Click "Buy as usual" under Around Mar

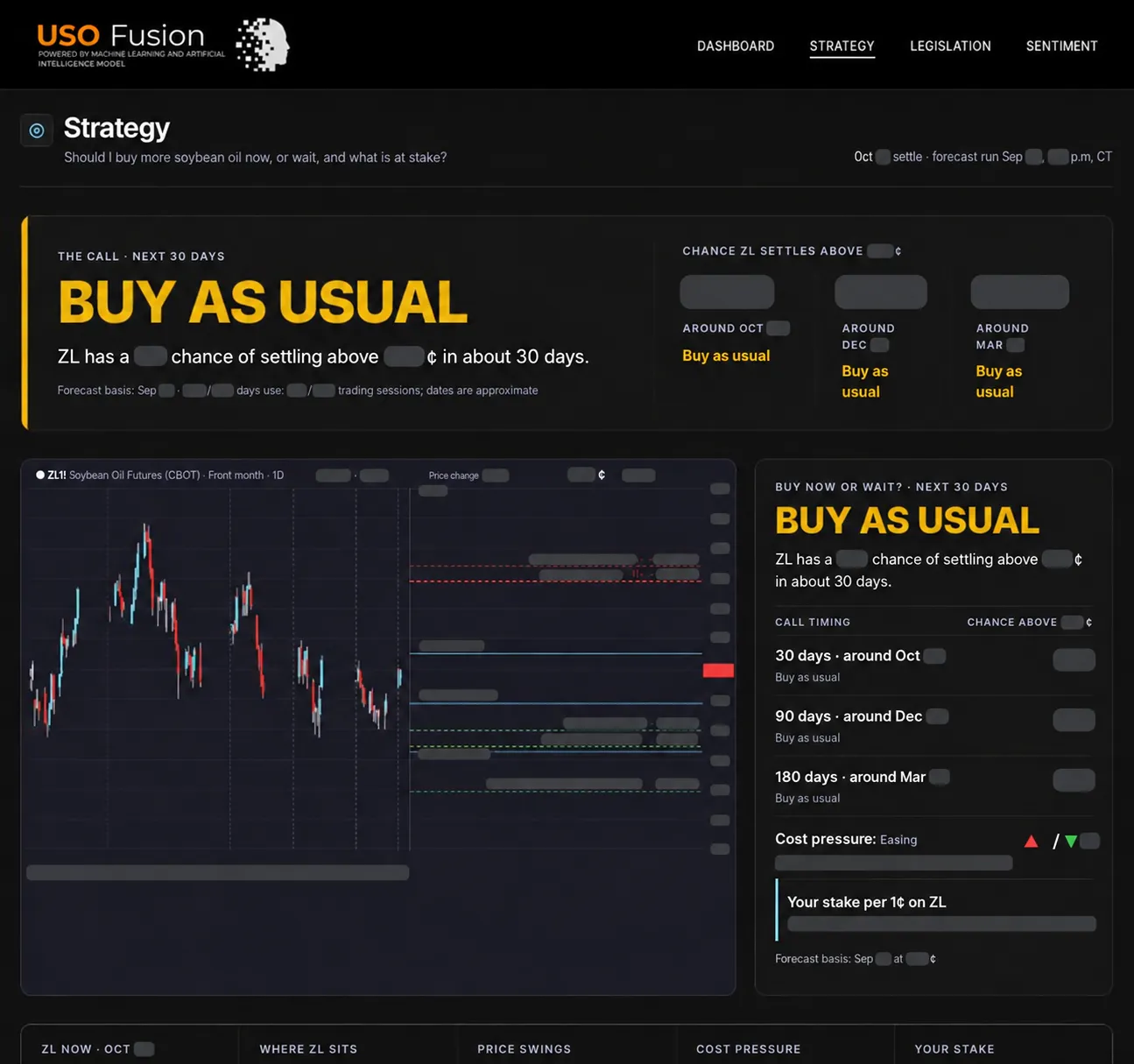coord(999,382)
